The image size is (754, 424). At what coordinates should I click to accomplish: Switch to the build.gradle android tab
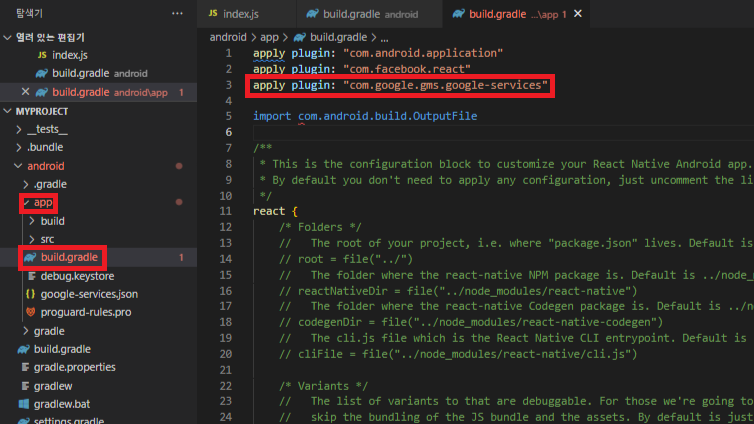(x=369, y=14)
